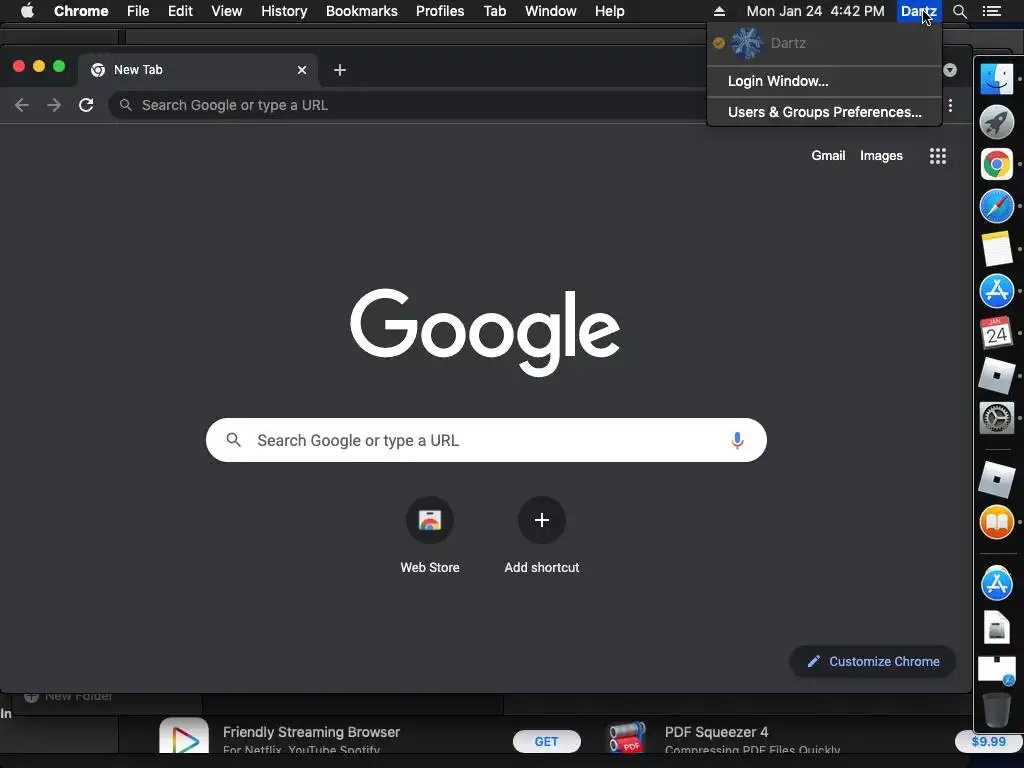Open the Edit menu
Viewport: 1024px width, 768px height.
(180, 11)
